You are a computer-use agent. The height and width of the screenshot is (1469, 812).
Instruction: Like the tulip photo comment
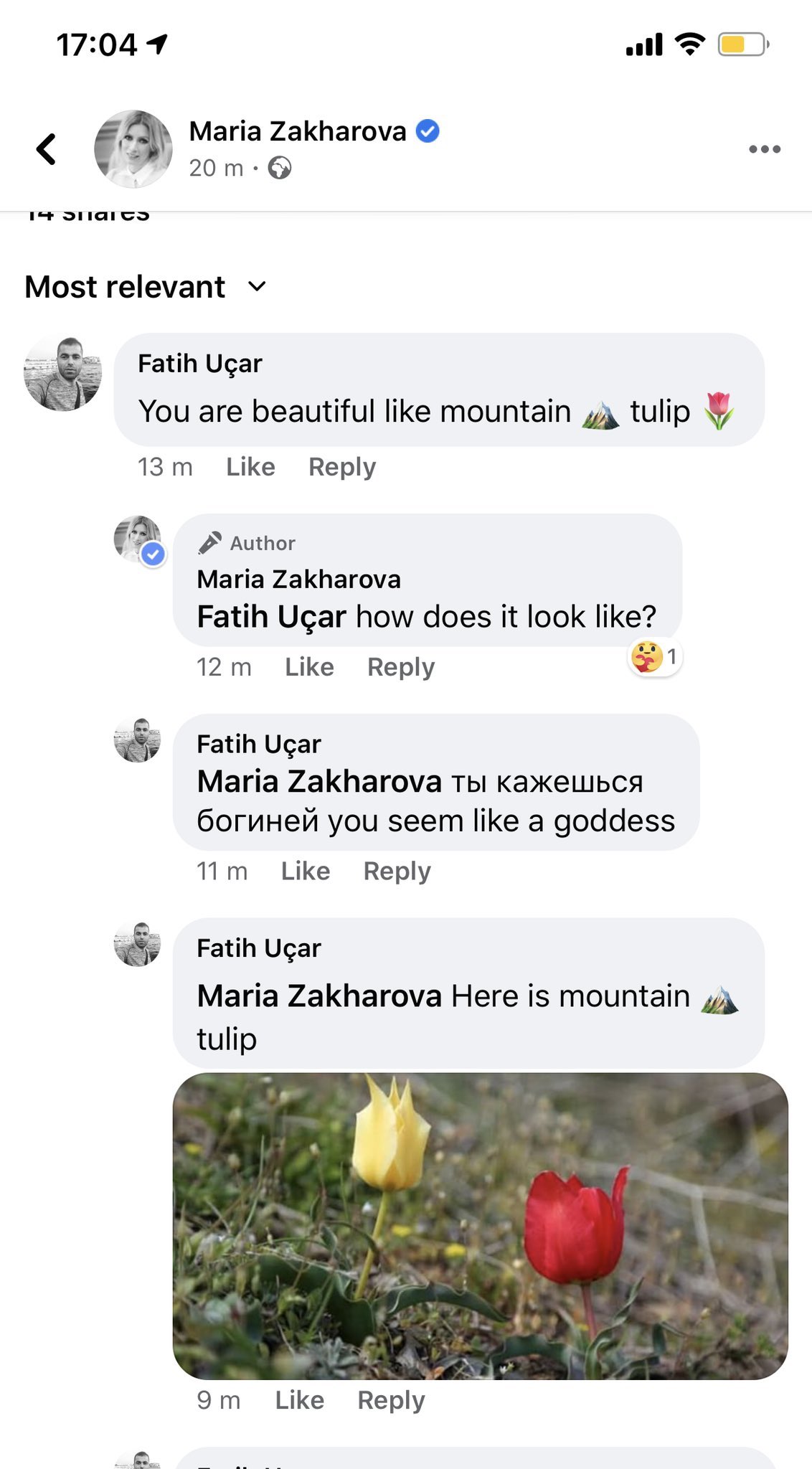[300, 1400]
